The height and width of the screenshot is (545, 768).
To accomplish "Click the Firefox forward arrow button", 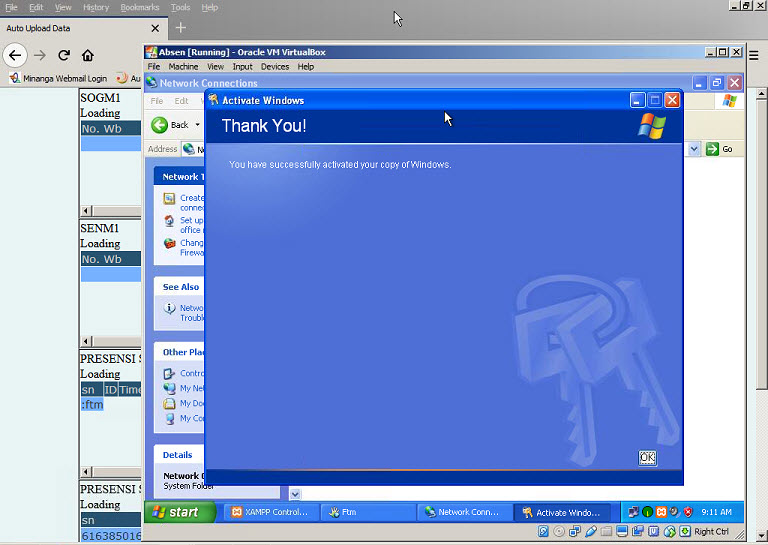I will (x=40, y=55).
